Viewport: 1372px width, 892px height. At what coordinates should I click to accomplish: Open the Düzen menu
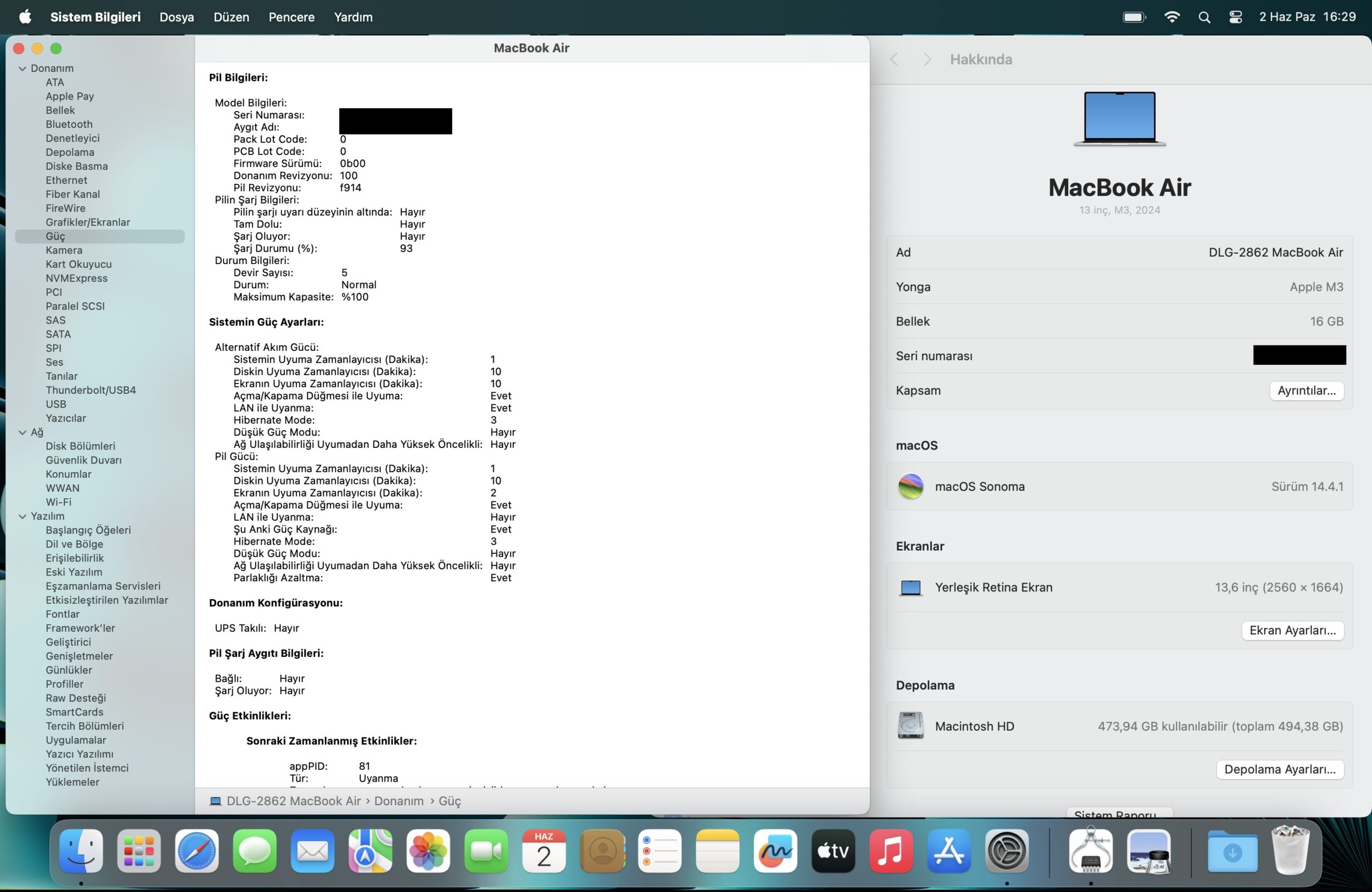[x=231, y=17]
